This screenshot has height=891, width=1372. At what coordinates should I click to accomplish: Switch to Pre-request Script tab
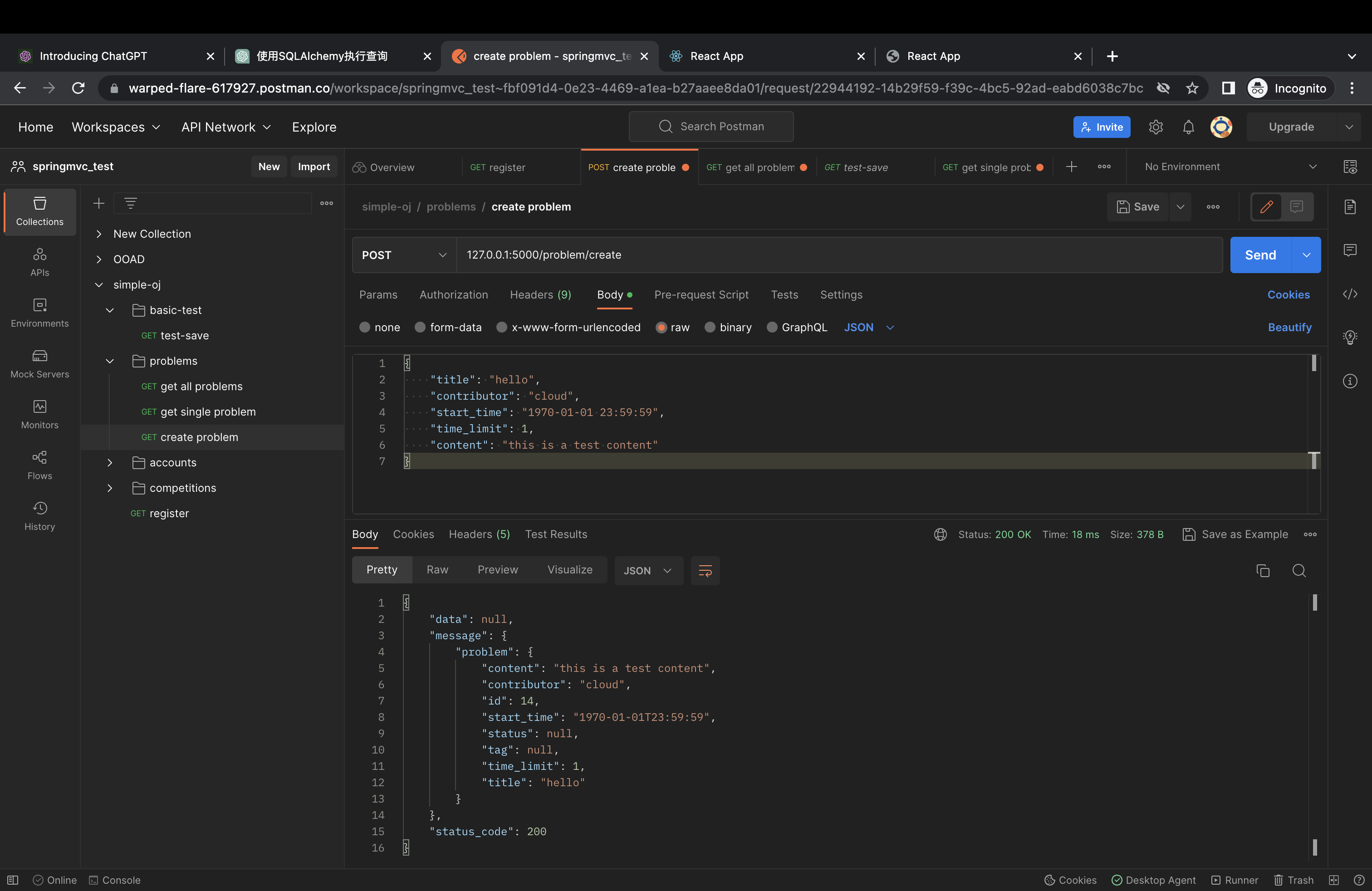(701, 294)
